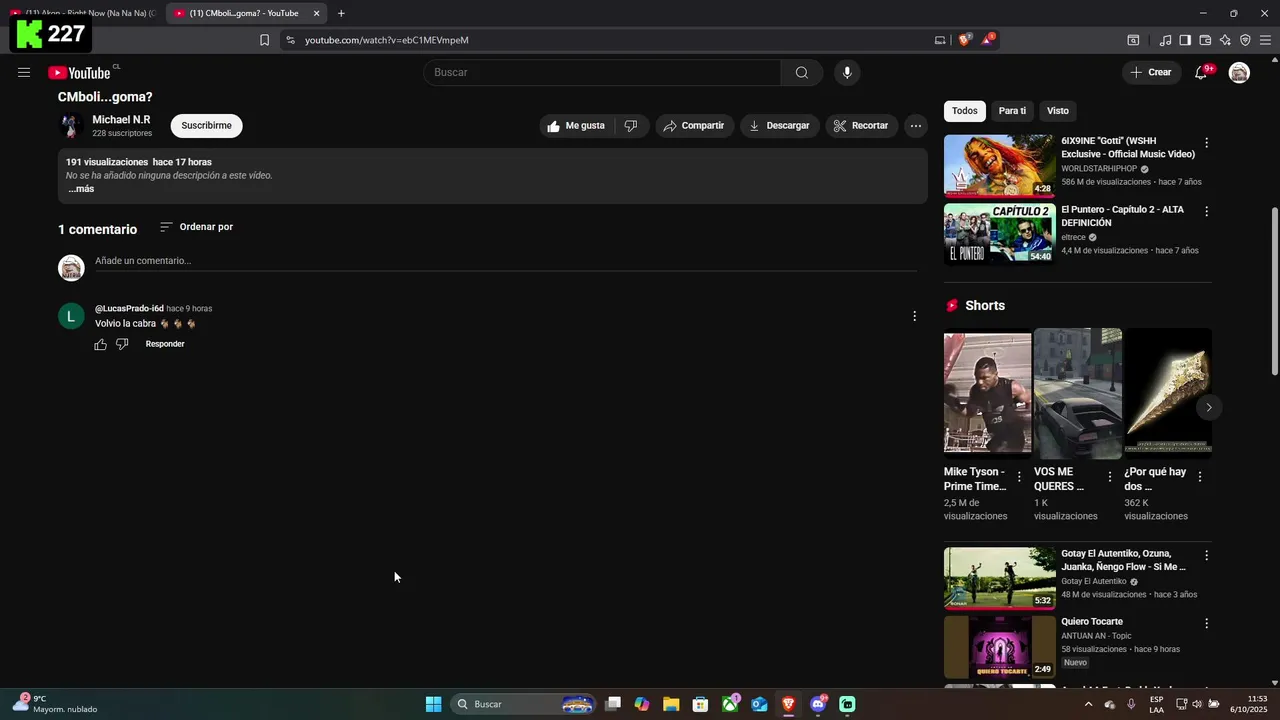The width and height of the screenshot is (1280, 720).
Task: Open options menu for LucasPrado comment
Action: click(x=914, y=316)
